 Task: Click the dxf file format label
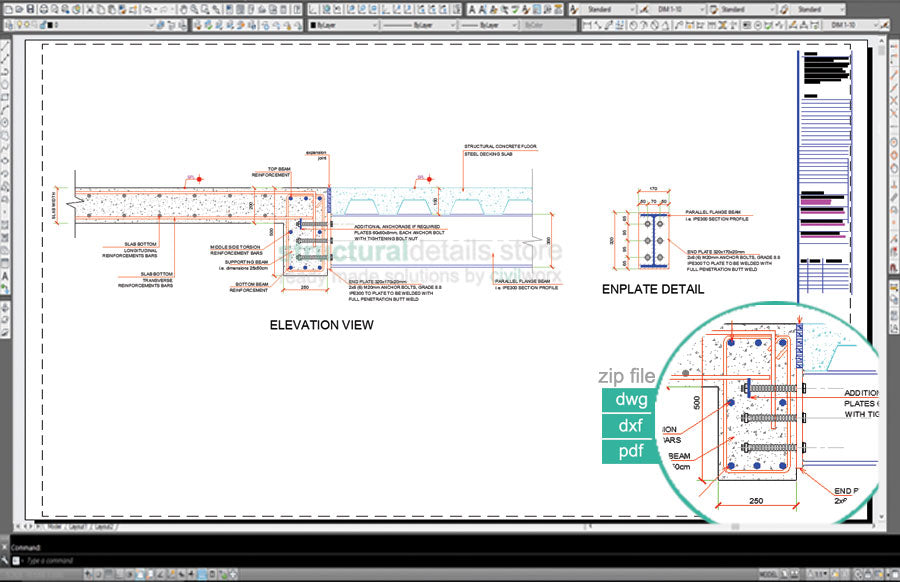[631, 426]
